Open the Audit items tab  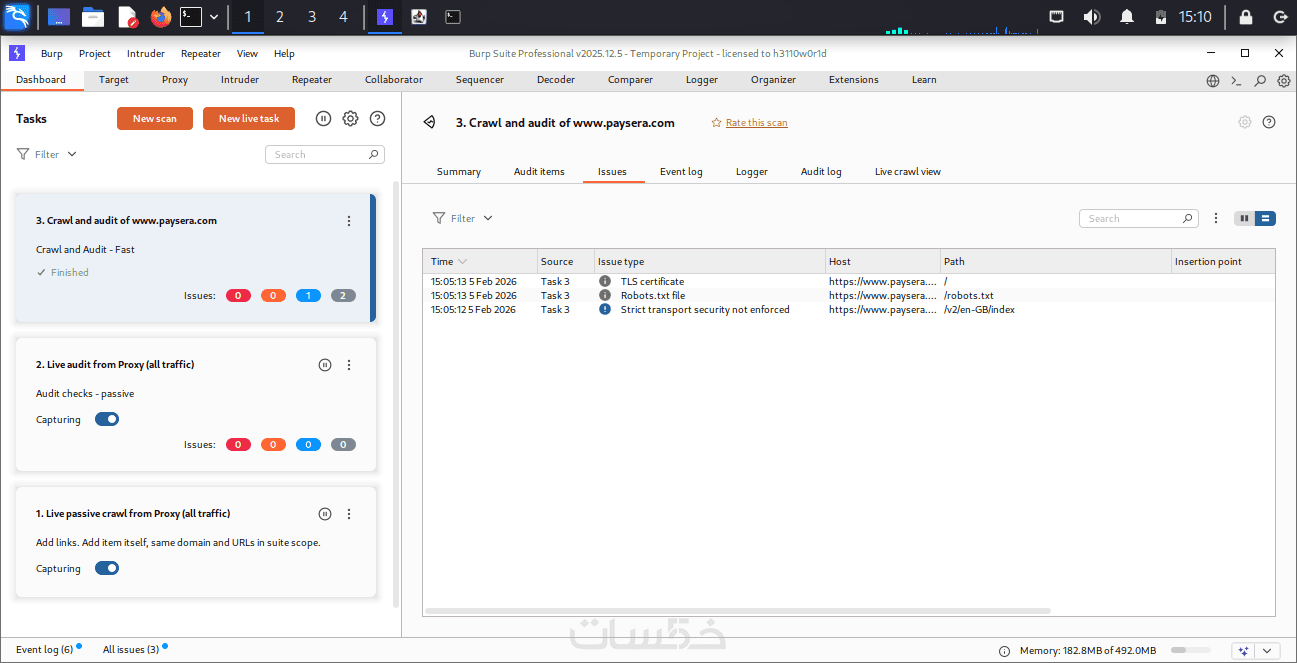tap(539, 172)
